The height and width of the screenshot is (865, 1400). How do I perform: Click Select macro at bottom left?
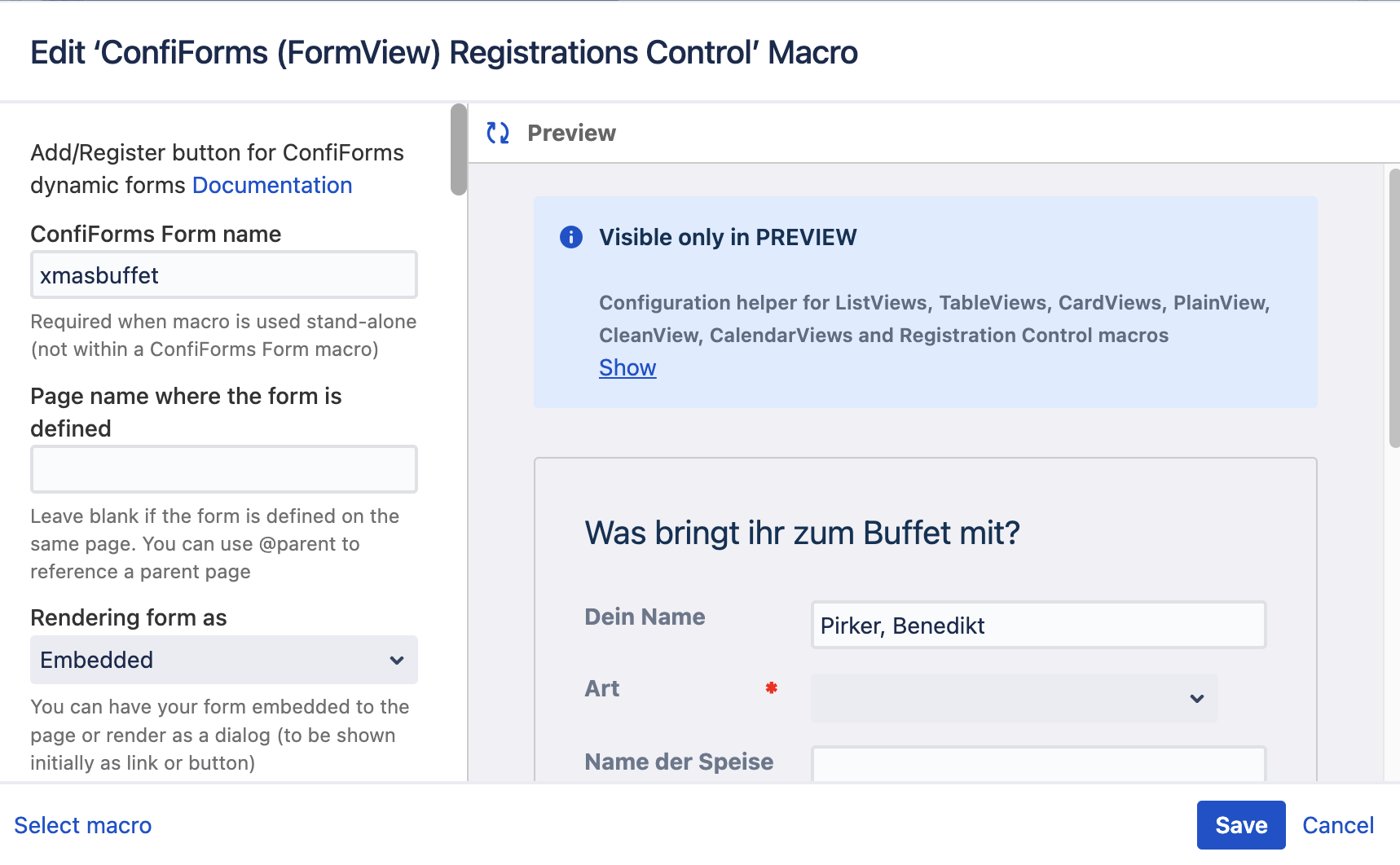coord(83,825)
